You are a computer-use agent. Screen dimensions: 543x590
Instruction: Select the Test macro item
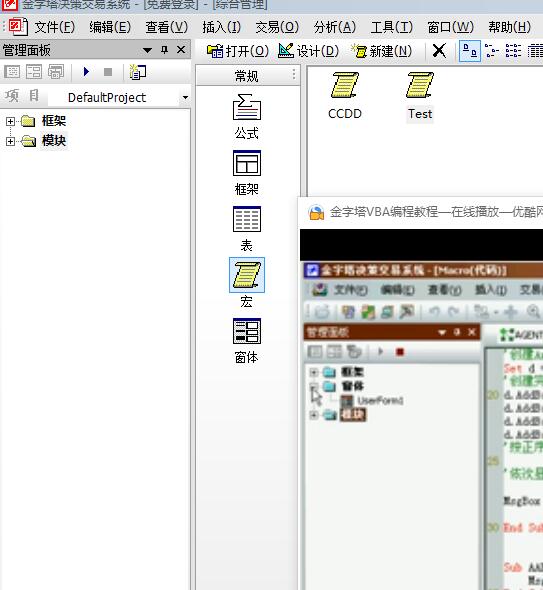click(x=420, y=96)
